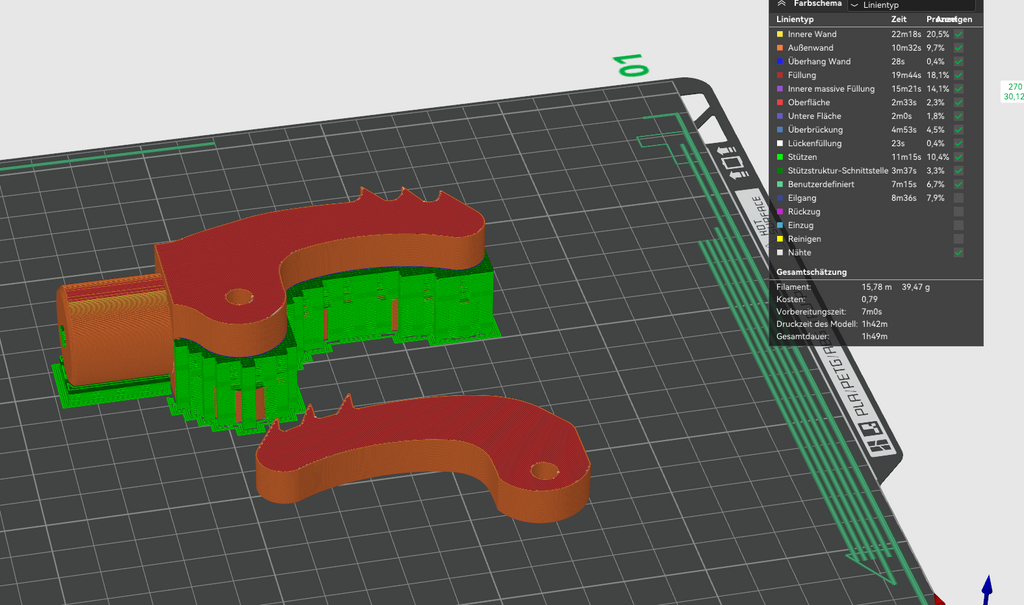Click the bright green Stützen color icon
The height and width of the screenshot is (605, 1024).
[x=780, y=157]
